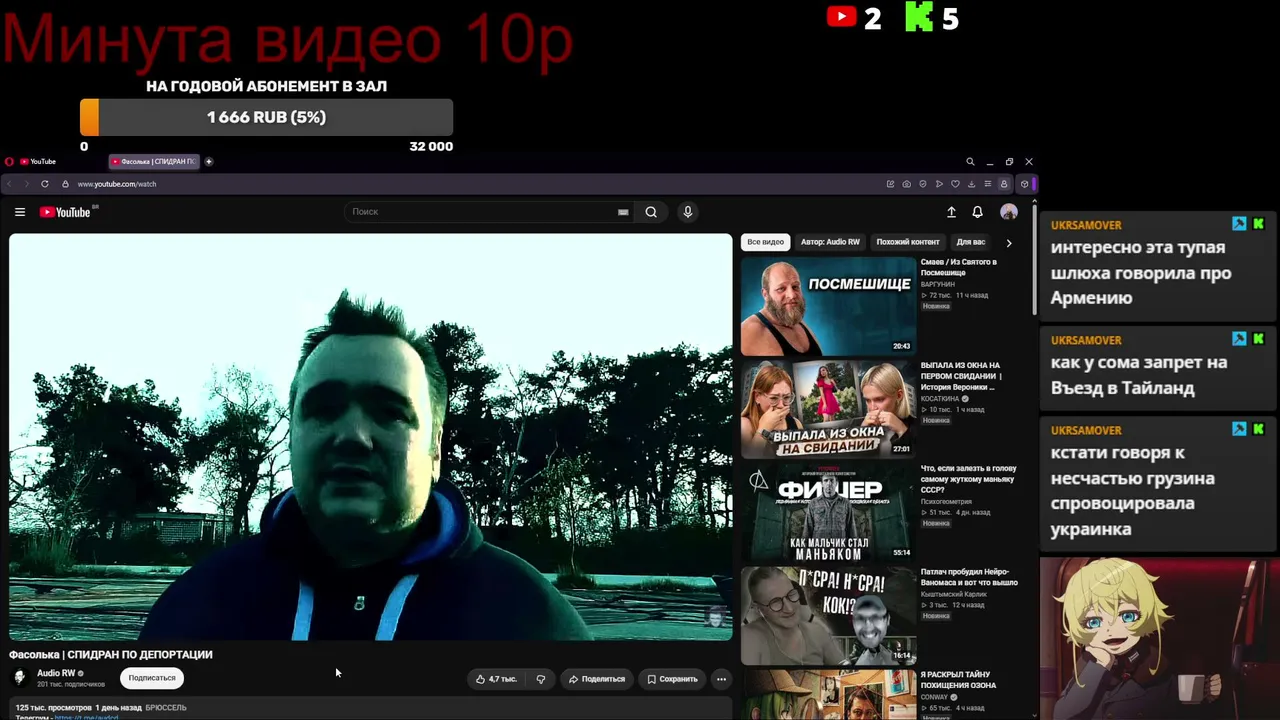Open title Что, если залезть в голову маньяку
The image size is (1280, 720).
[968, 479]
